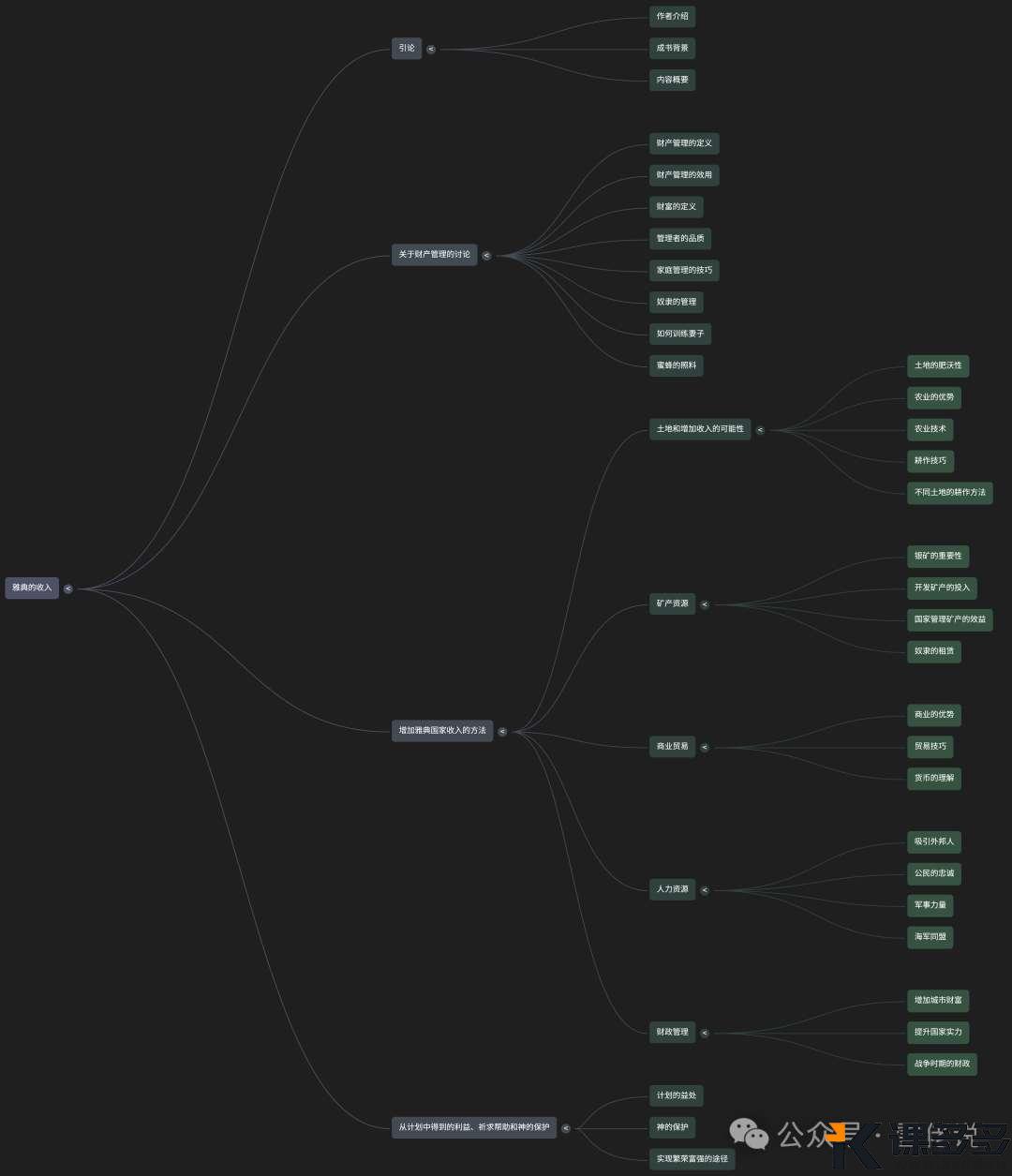The height and width of the screenshot is (1176, 1012).
Task: Collapse the 关于财产管理的讨论 branch
Action: coord(486,255)
